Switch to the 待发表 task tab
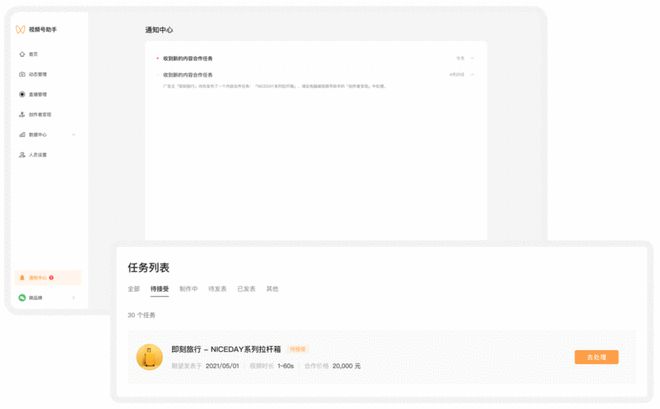 coord(217,289)
